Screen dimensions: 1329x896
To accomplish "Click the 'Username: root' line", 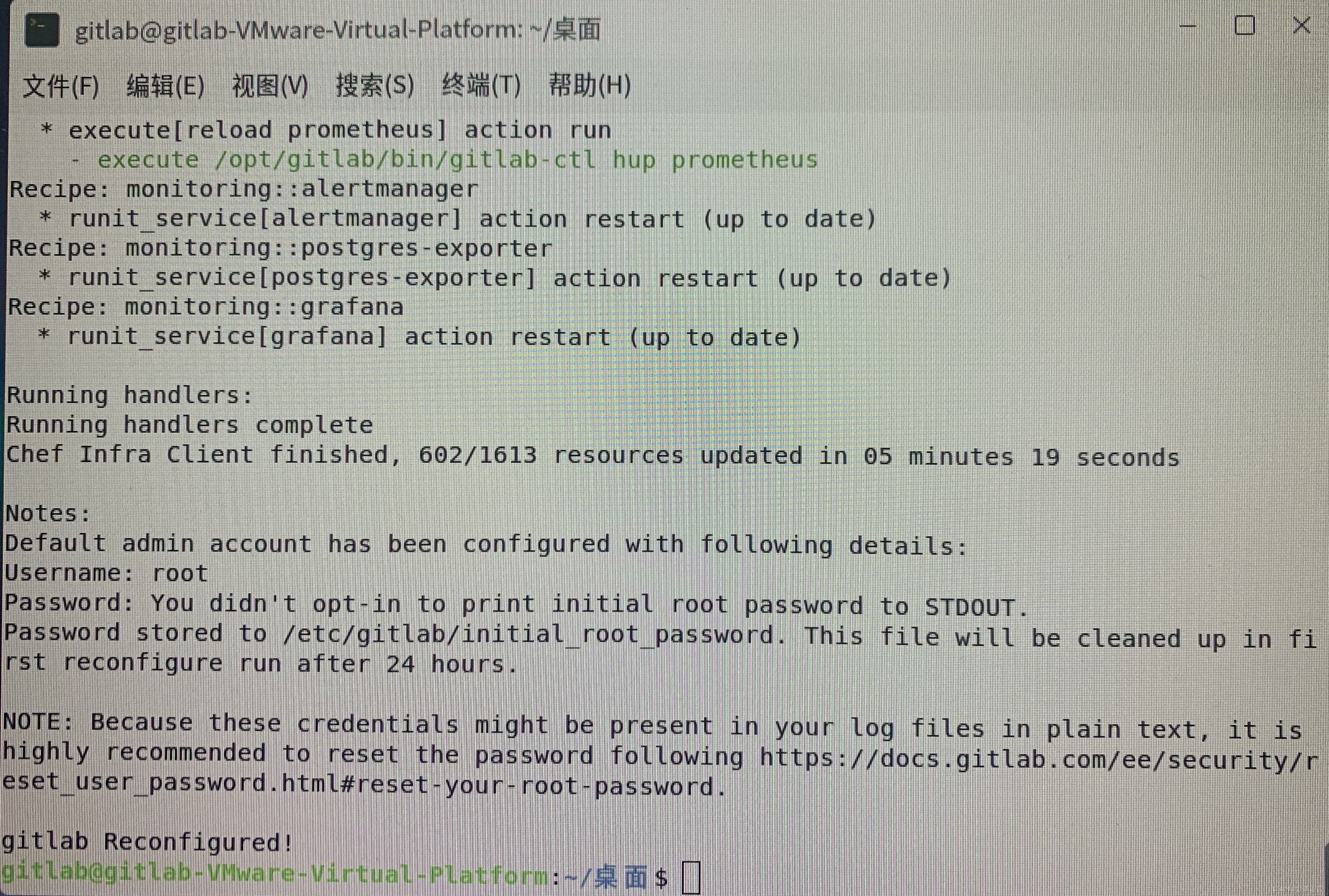I will click(106, 573).
